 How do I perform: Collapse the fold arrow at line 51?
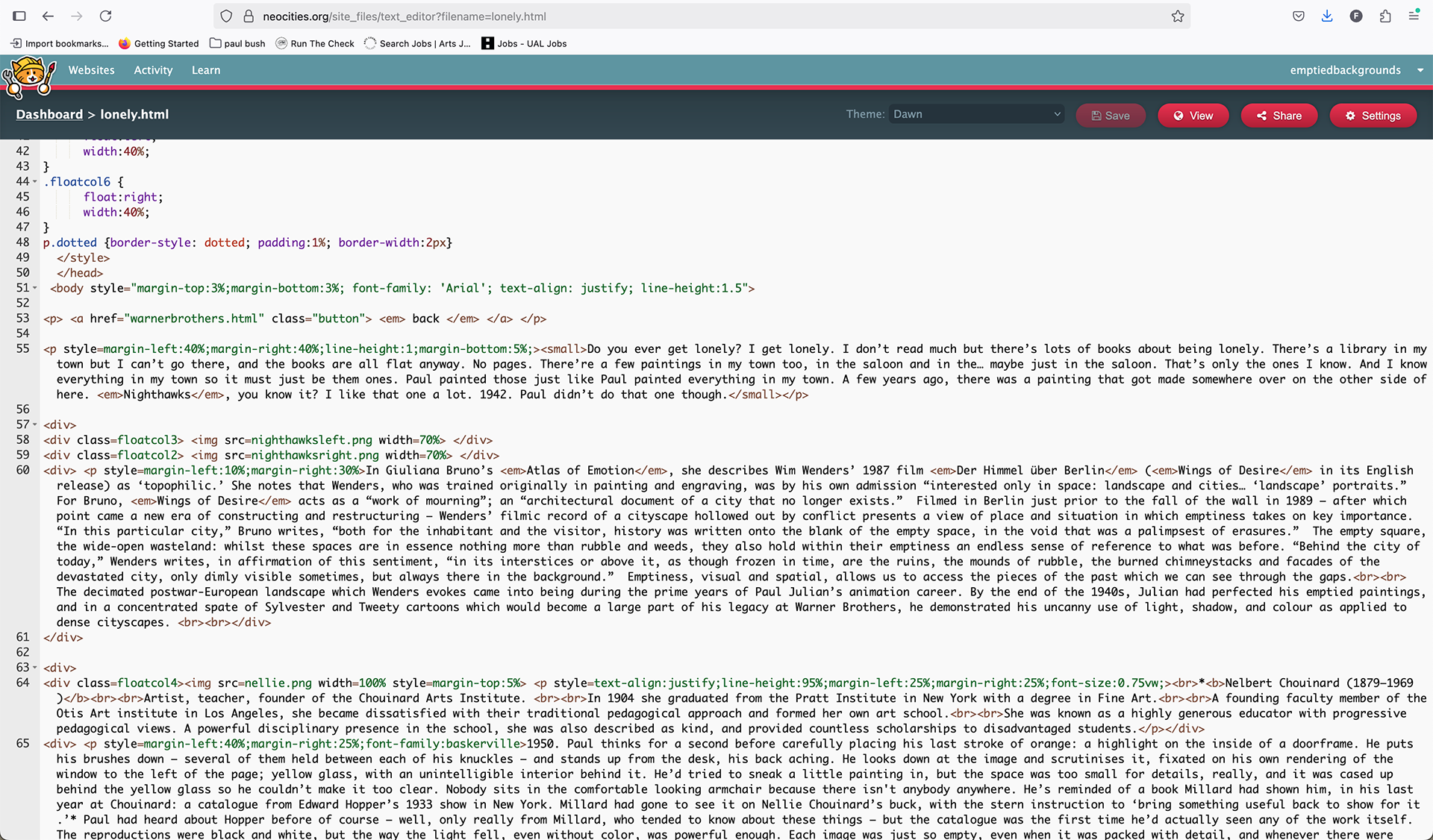click(35, 288)
